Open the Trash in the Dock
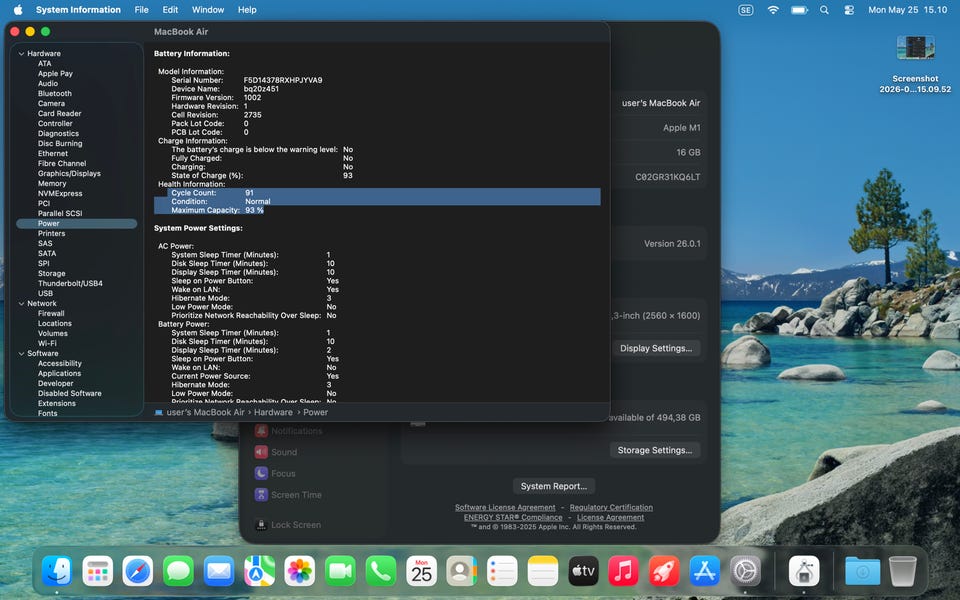 [x=902, y=571]
